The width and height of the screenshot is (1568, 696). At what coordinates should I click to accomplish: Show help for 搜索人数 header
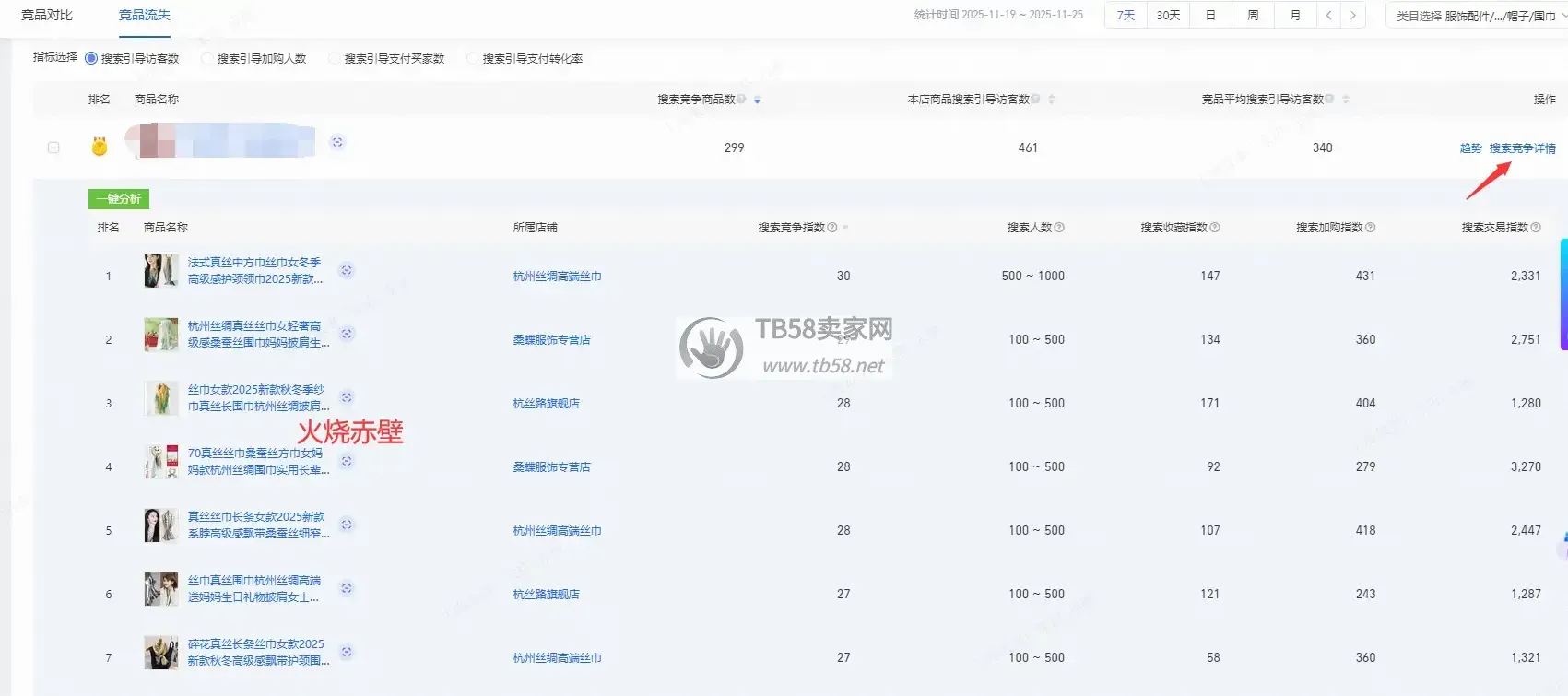(x=1059, y=228)
